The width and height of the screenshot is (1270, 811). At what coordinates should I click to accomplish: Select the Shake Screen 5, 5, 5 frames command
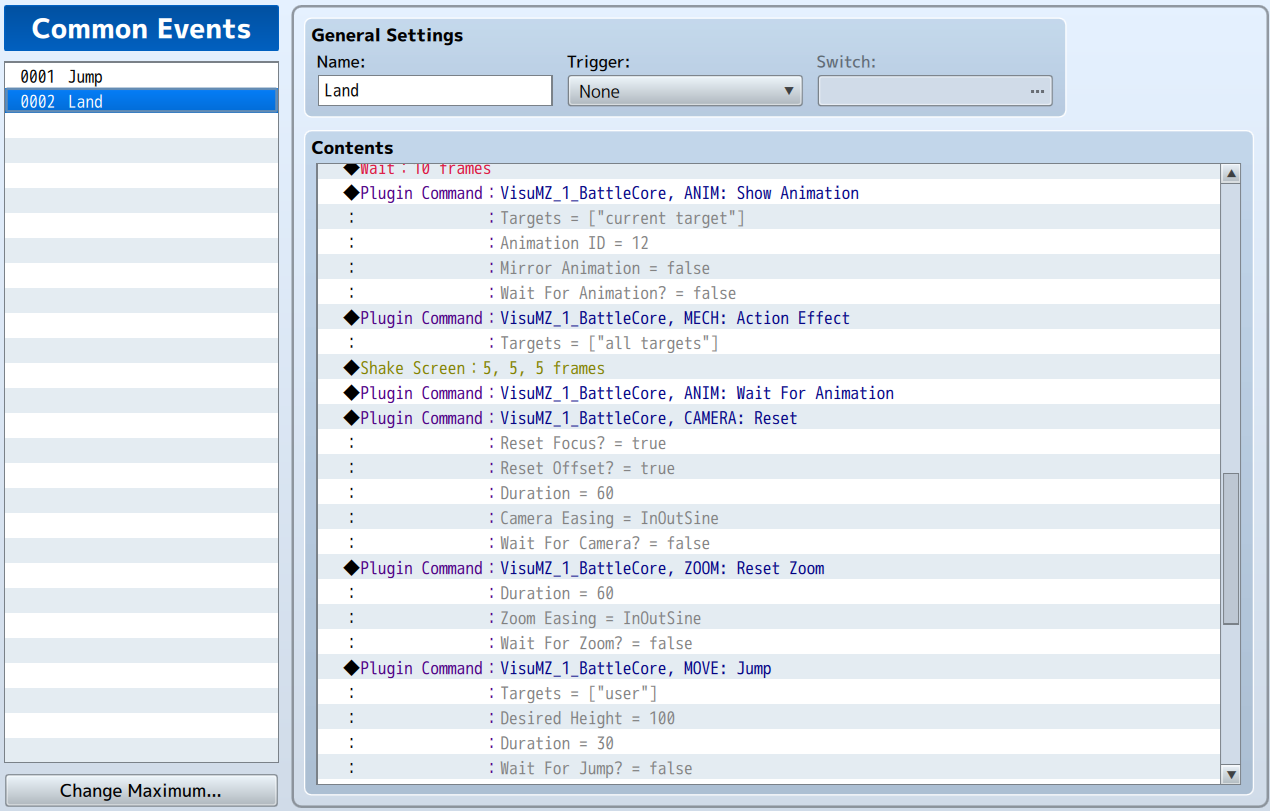coord(769,368)
